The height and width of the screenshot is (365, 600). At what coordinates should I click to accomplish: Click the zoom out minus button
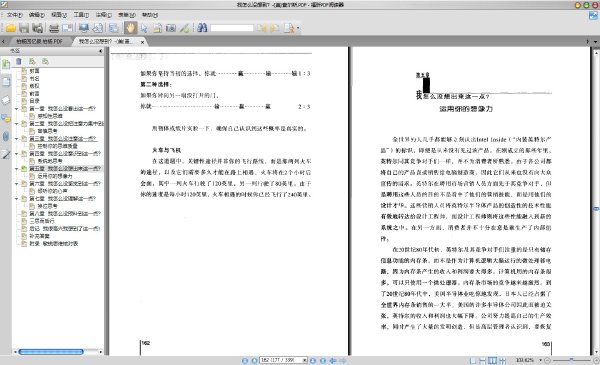(547, 360)
